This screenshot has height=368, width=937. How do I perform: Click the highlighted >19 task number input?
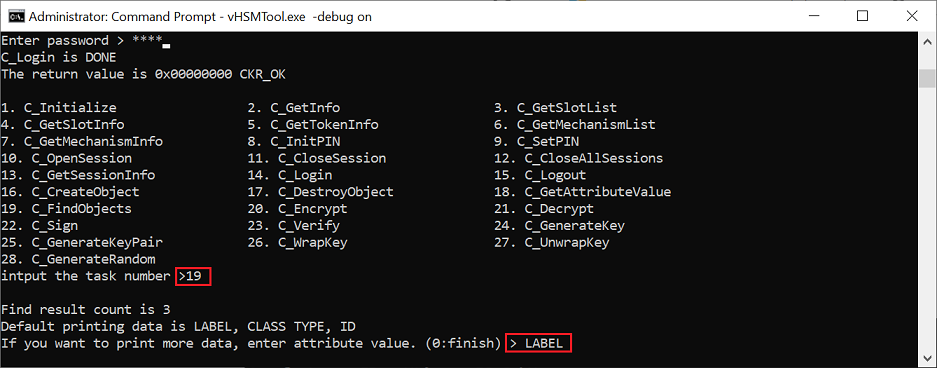194,276
